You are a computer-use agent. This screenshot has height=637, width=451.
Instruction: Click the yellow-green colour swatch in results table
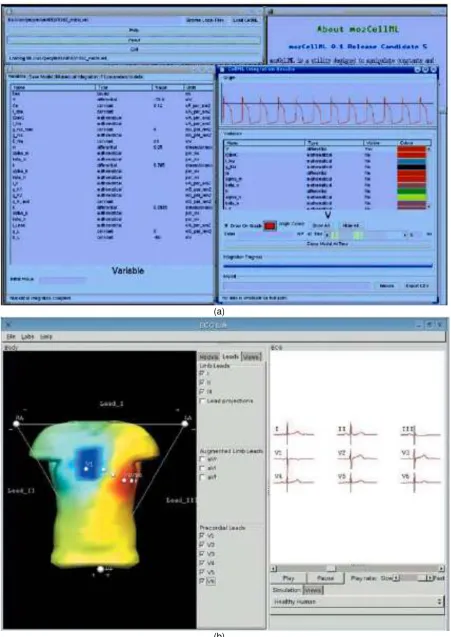[x=411, y=197]
